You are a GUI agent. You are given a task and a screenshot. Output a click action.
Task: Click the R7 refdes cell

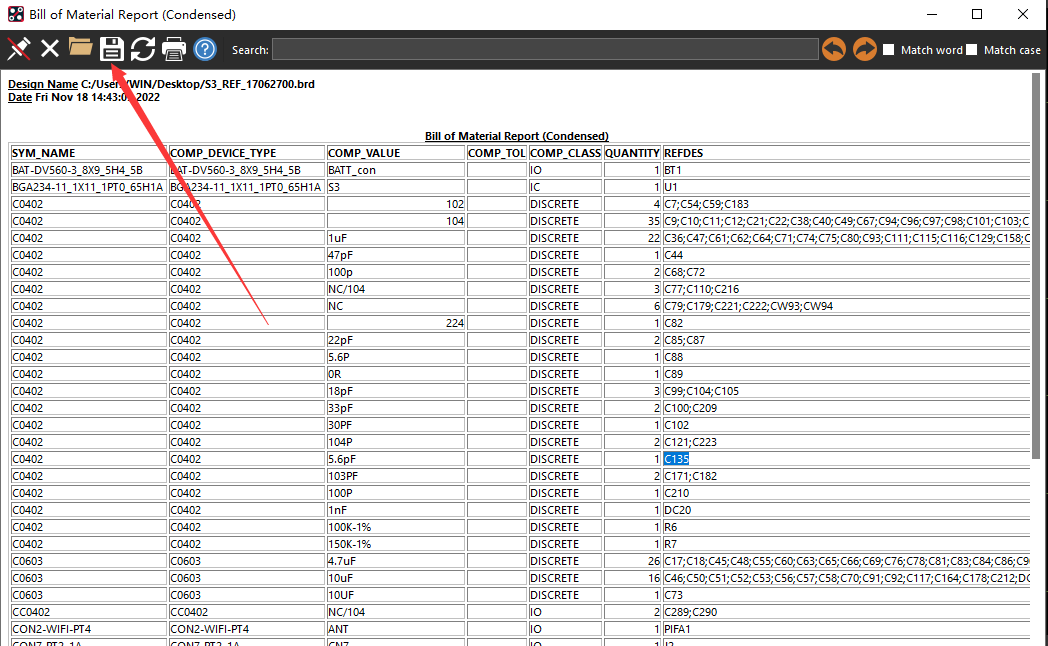(846, 544)
